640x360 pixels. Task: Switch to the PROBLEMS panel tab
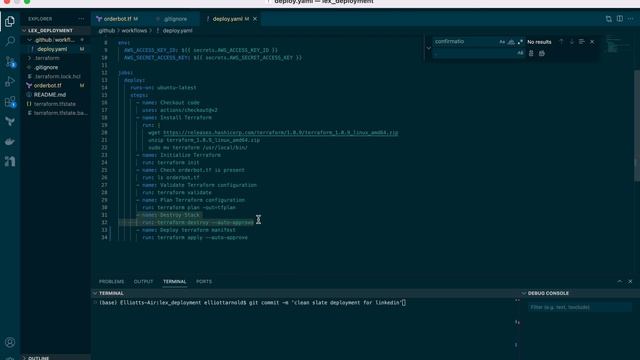click(111, 282)
